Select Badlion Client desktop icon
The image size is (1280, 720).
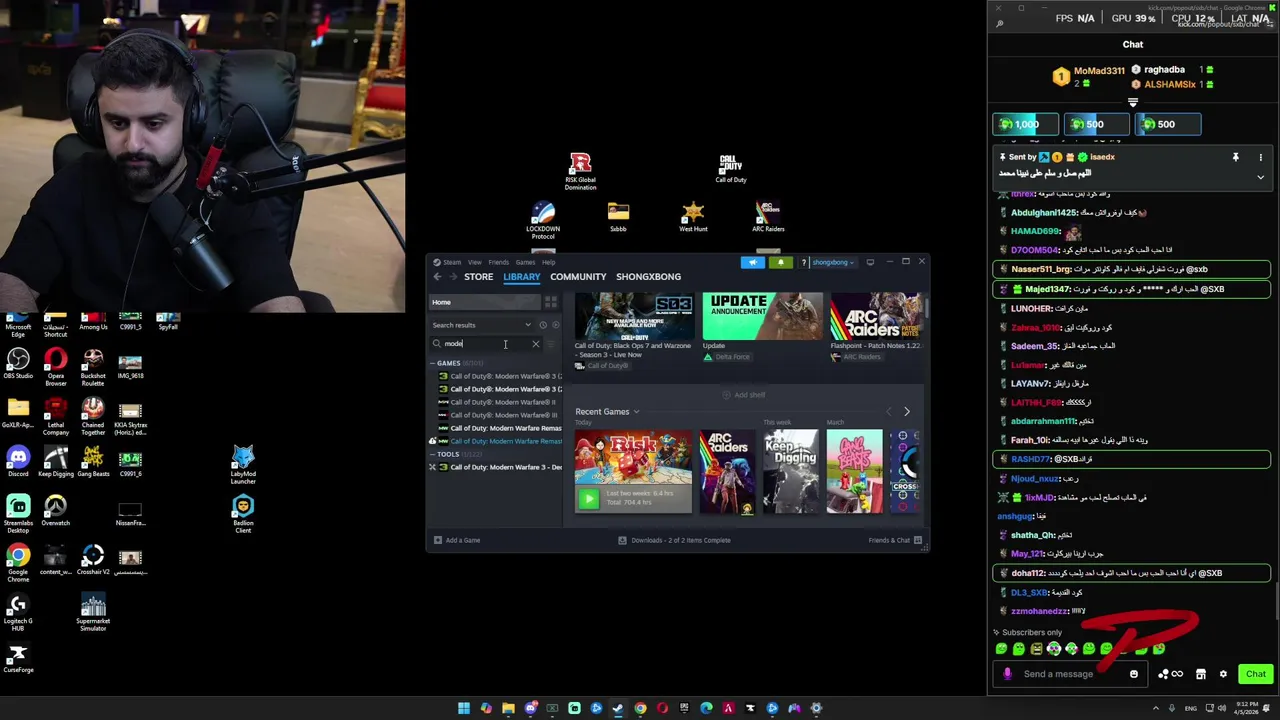[243, 514]
